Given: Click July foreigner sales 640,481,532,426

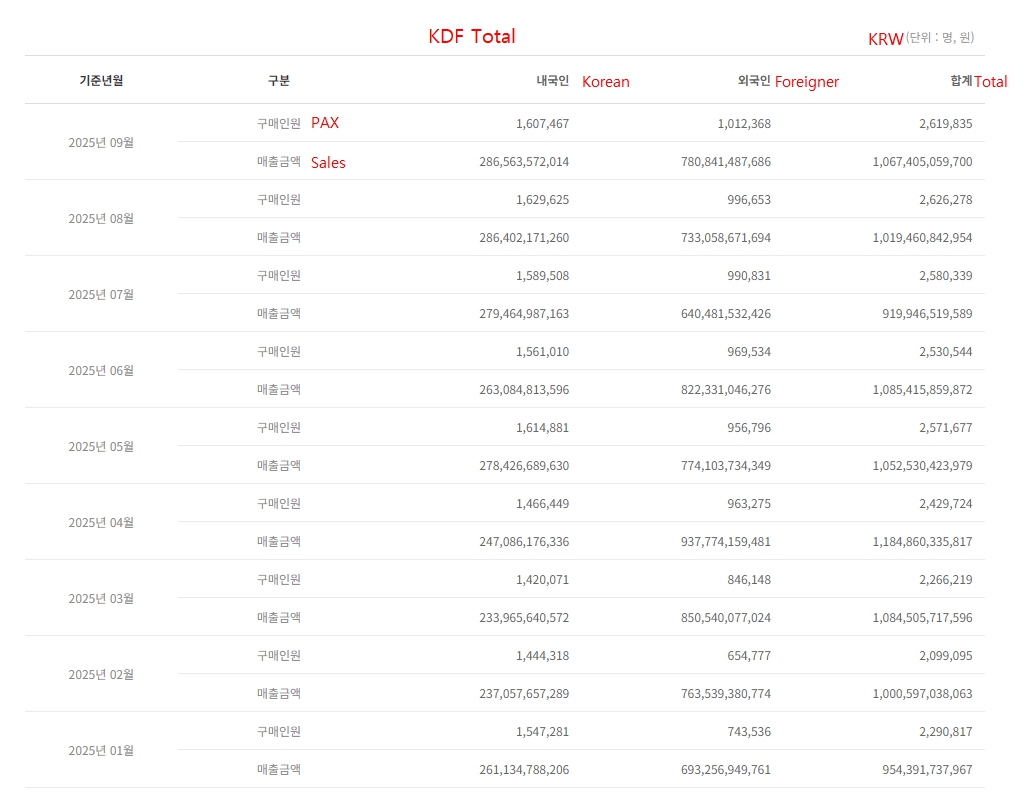Looking at the screenshot, I should 725,314.
